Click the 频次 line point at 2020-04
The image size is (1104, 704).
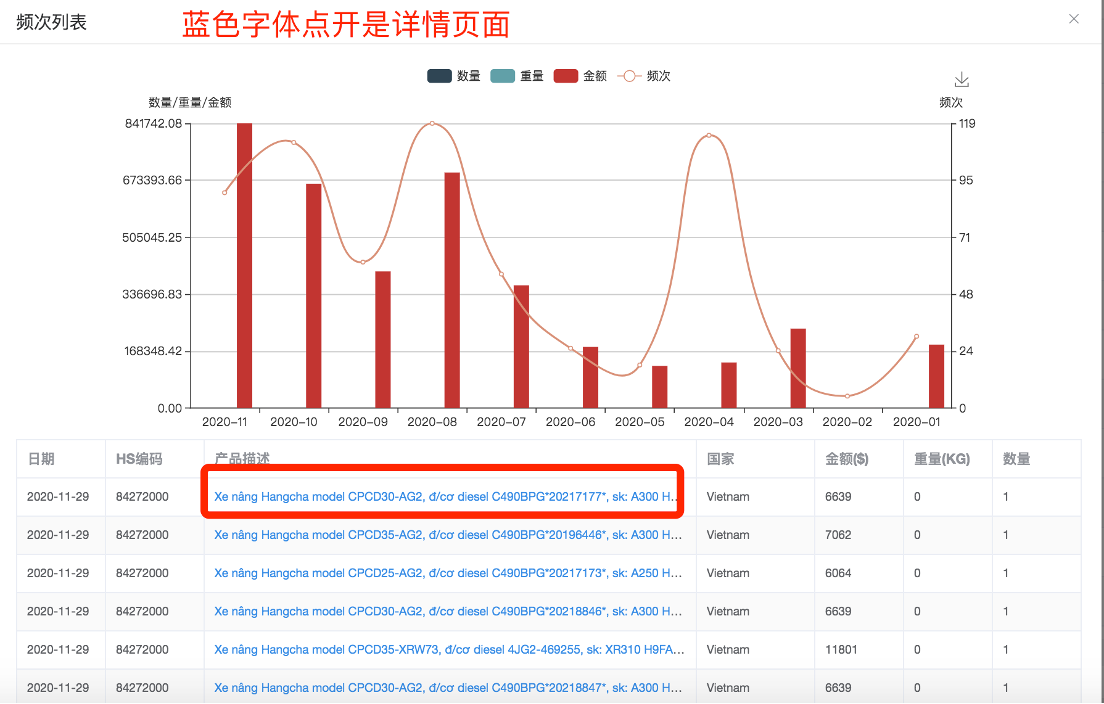point(709,135)
